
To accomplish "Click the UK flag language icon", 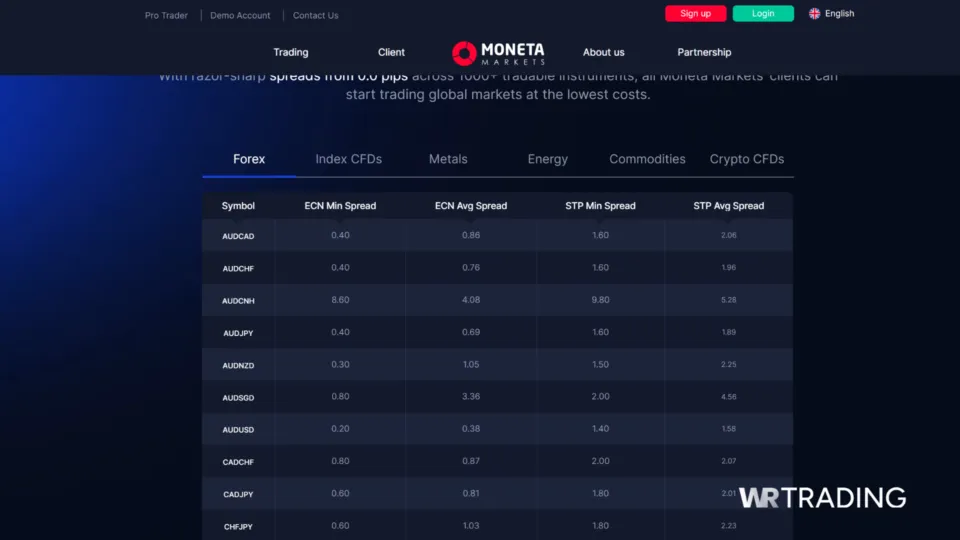I will point(814,14).
